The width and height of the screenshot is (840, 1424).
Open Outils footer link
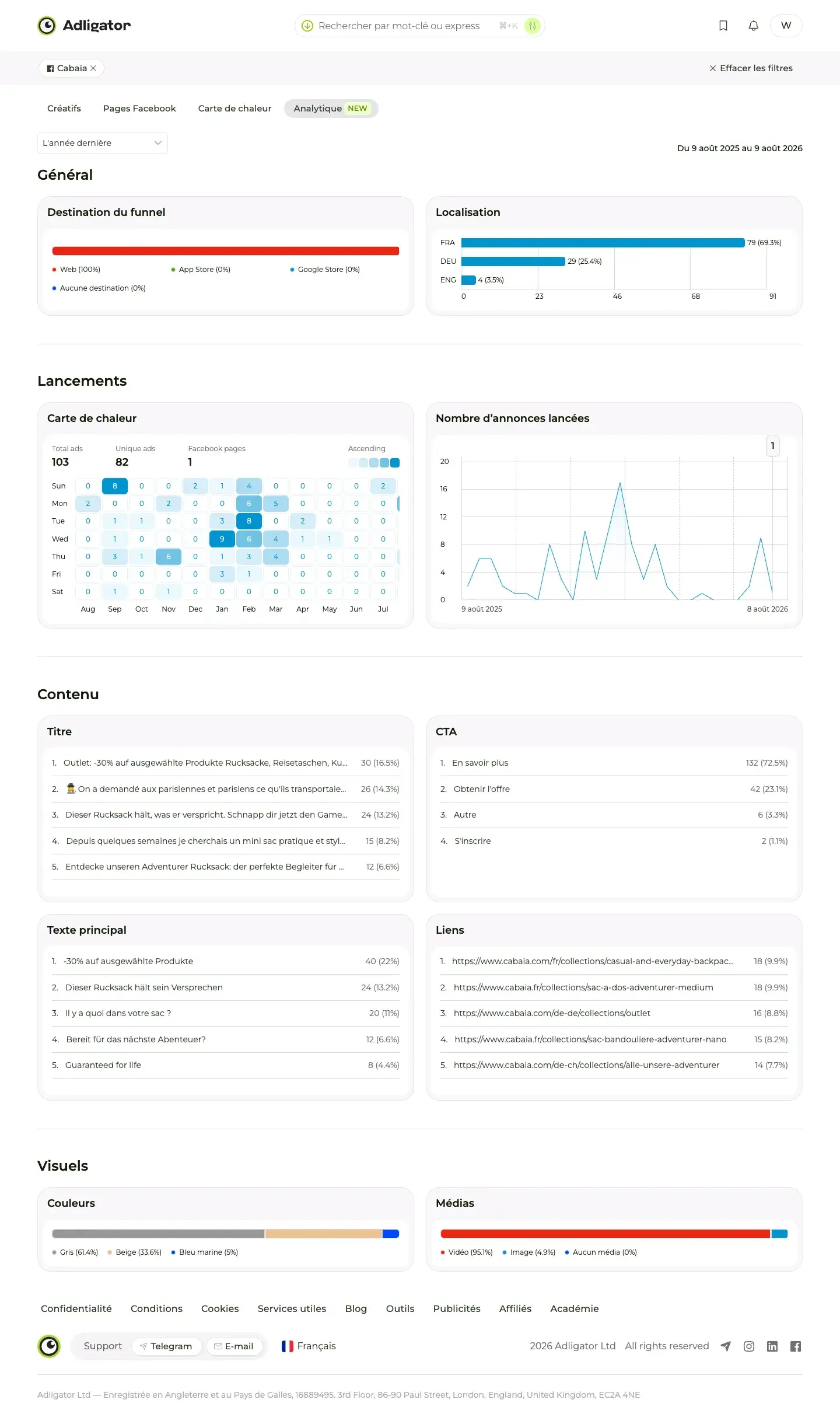[400, 1308]
